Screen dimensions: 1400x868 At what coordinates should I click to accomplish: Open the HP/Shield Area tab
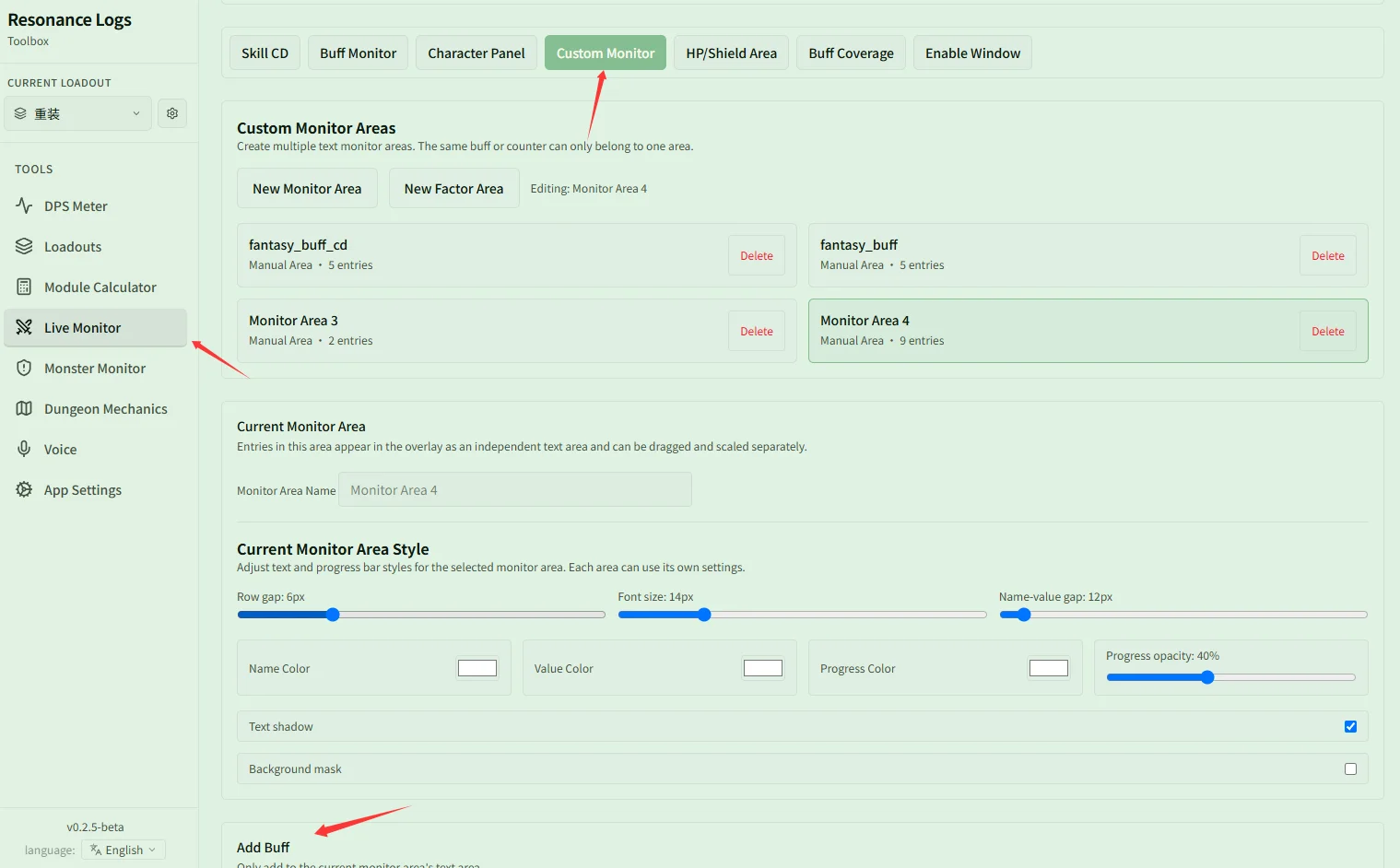tap(731, 53)
